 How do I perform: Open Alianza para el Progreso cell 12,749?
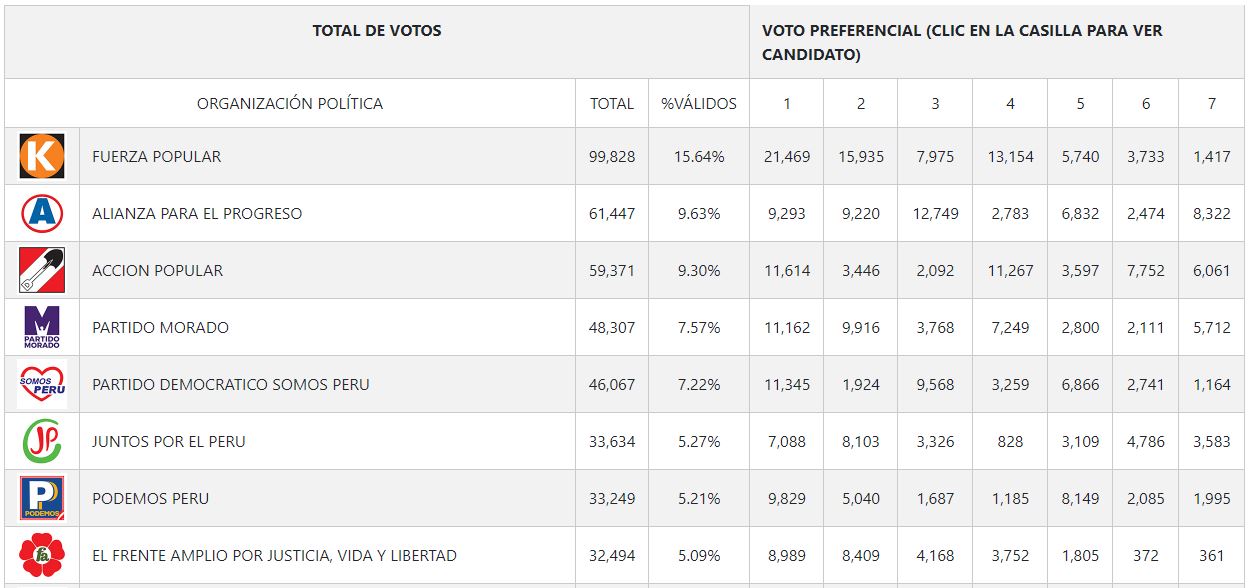pyautogui.click(x=935, y=213)
